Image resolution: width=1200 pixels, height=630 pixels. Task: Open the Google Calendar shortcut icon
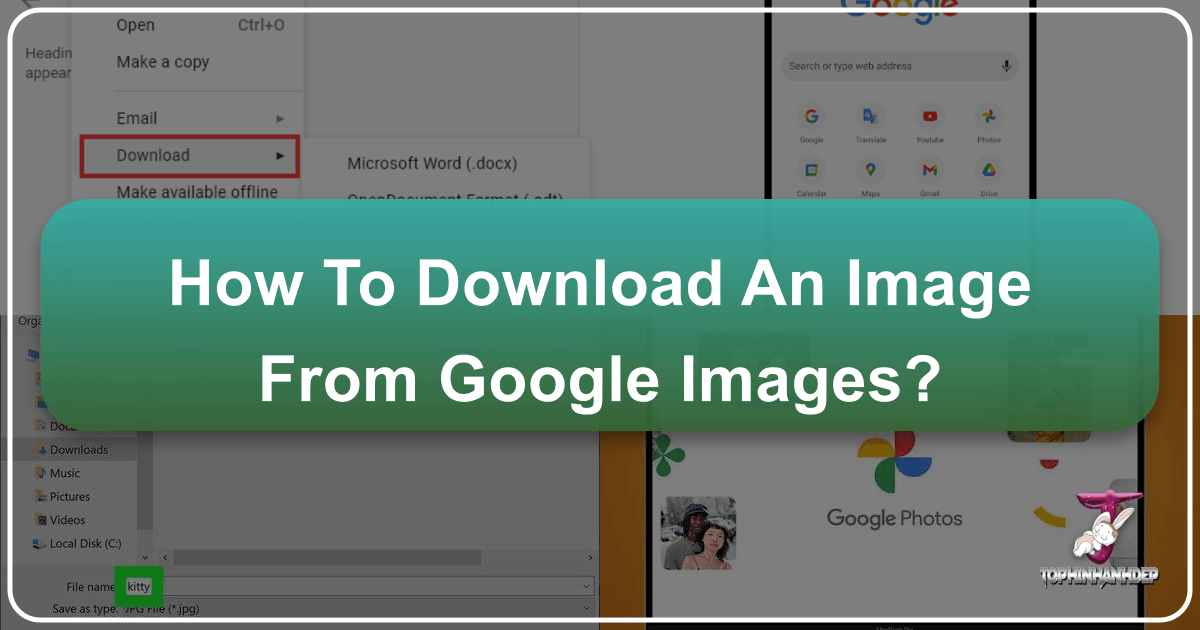pos(812,172)
